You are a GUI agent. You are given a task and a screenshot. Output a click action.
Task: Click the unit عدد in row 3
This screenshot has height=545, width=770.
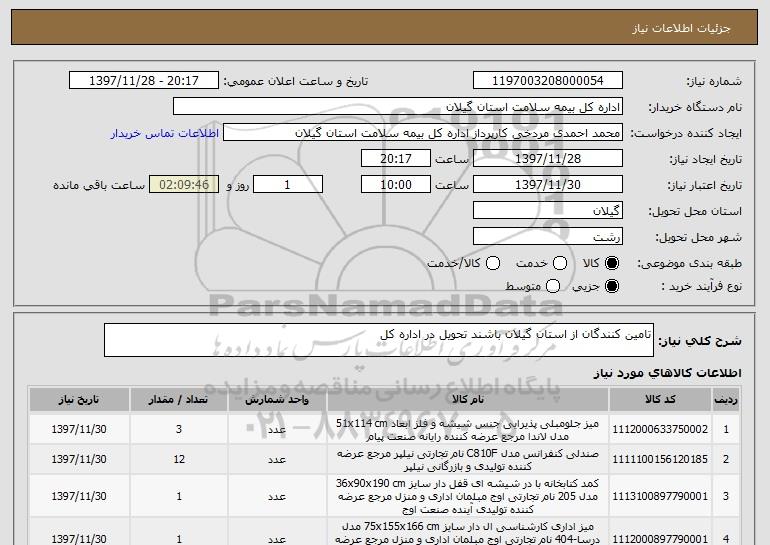click(277, 496)
